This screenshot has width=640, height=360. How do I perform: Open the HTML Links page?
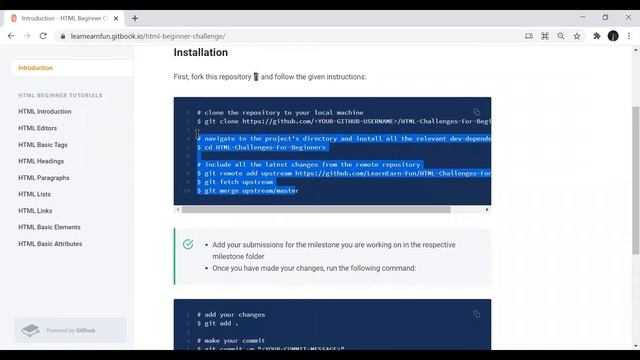point(35,211)
